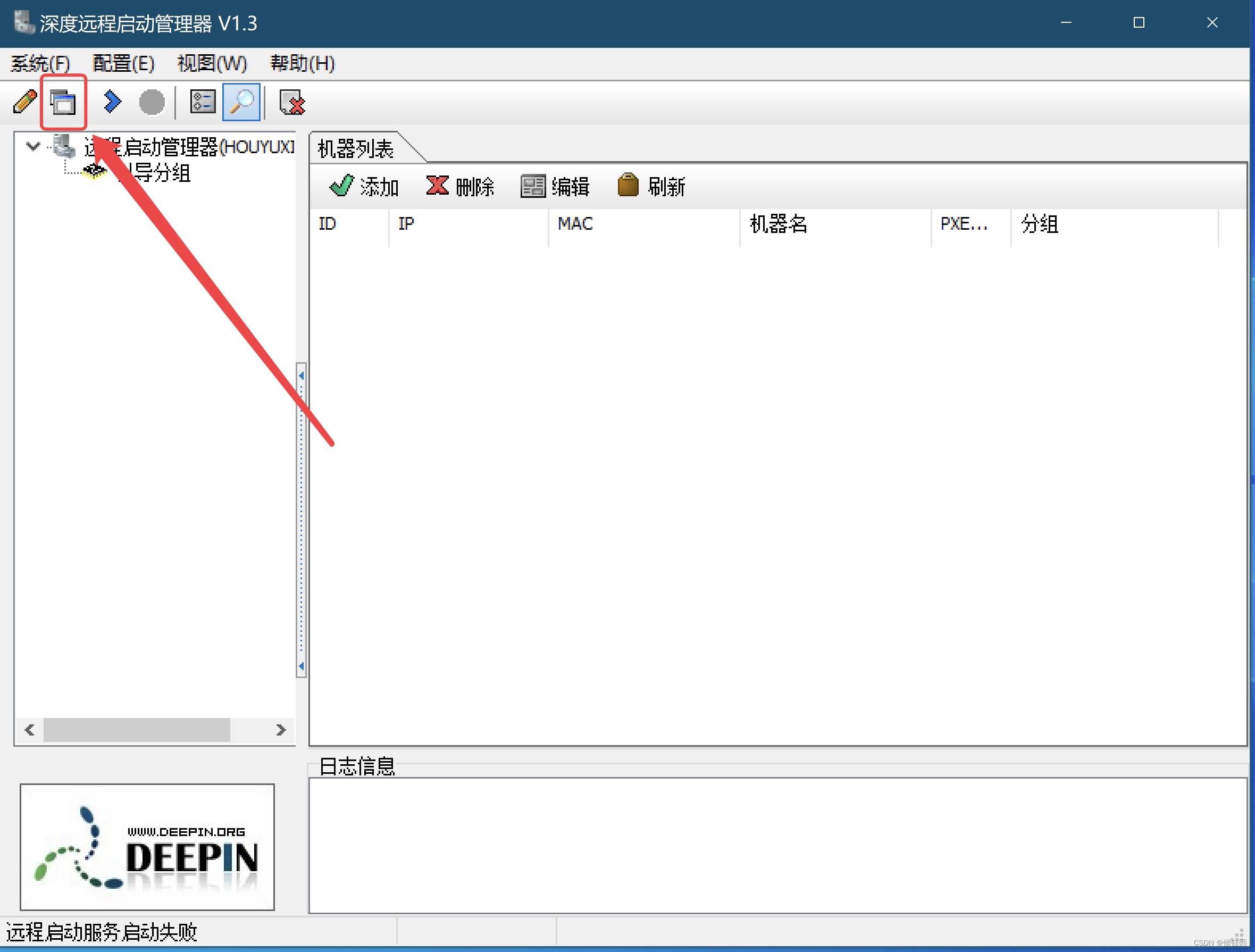The height and width of the screenshot is (952, 1255).
Task: Click the tree panel horizontal scrollbar thumb
Action: click(x=136, y=730)
